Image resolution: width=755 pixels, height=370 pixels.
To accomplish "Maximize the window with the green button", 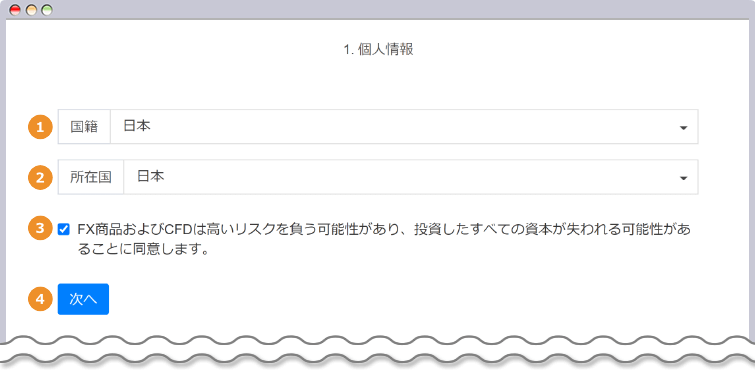I will (47, 10).
